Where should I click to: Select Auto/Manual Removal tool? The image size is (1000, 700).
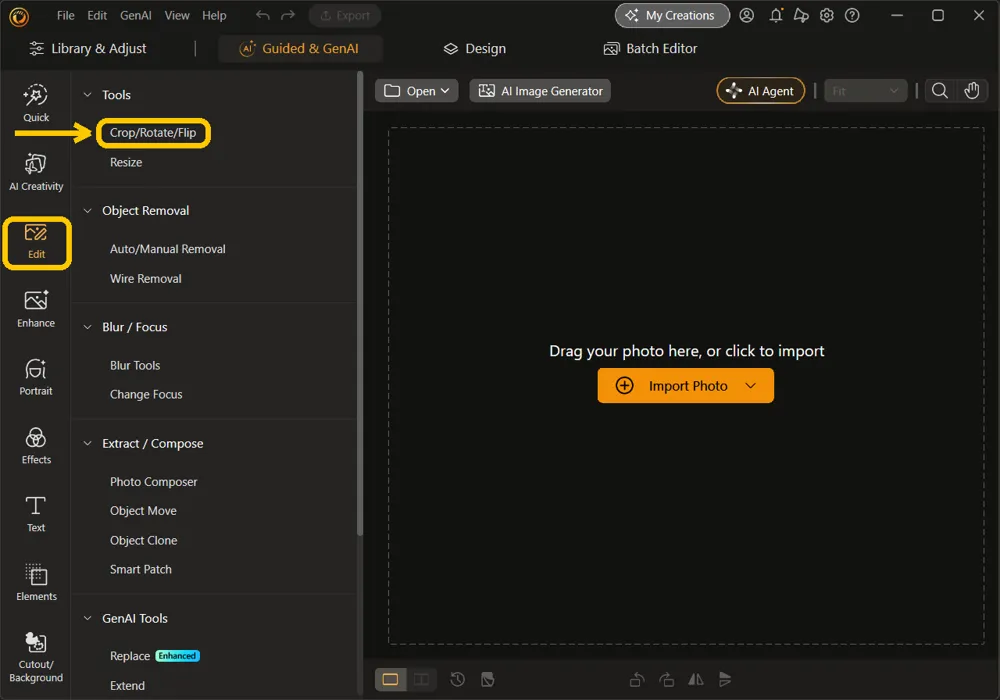click(x=168, y=249)
